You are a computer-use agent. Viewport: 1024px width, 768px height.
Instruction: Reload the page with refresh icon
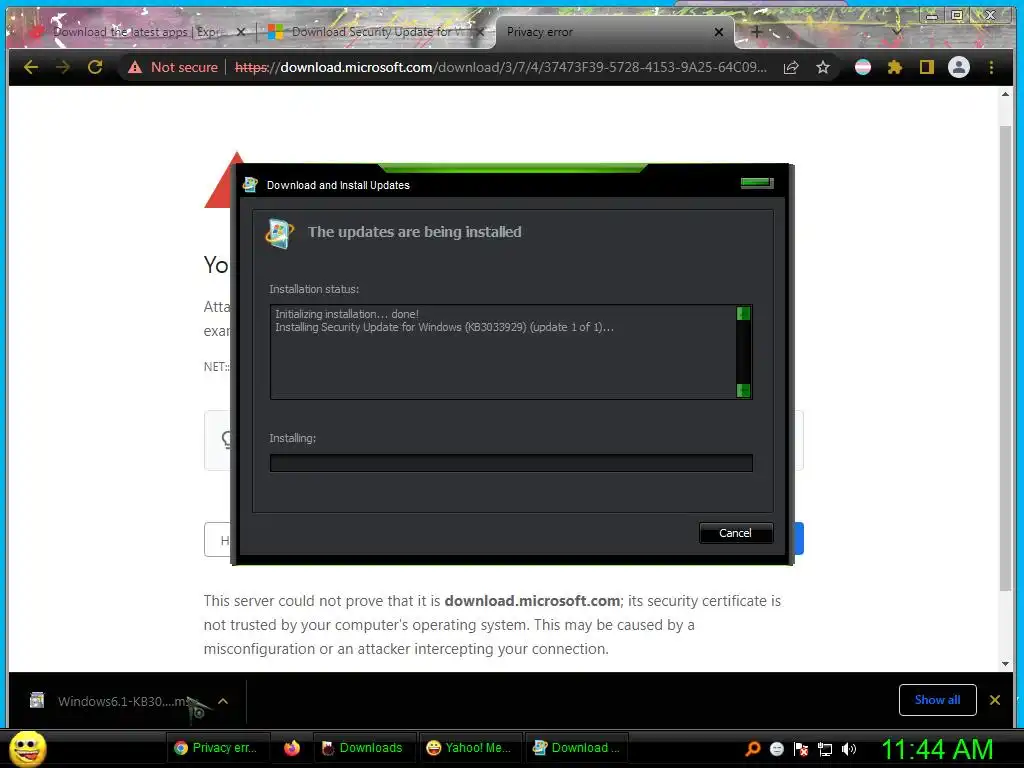click(x=95, y=67)
